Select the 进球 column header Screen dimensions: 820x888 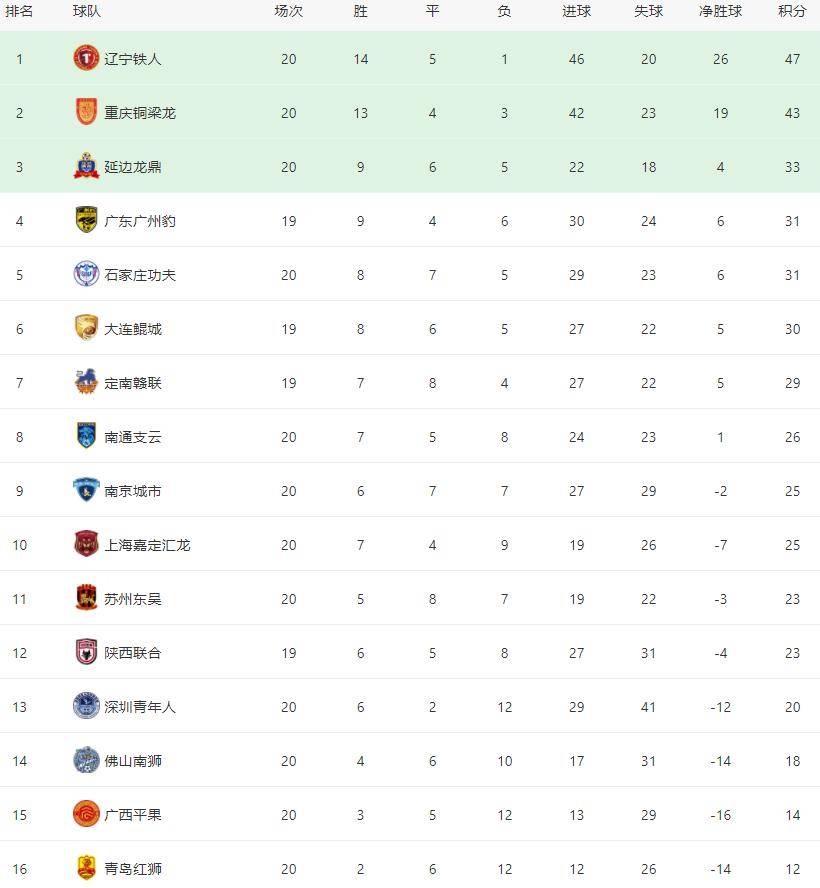tap(576, 11)
